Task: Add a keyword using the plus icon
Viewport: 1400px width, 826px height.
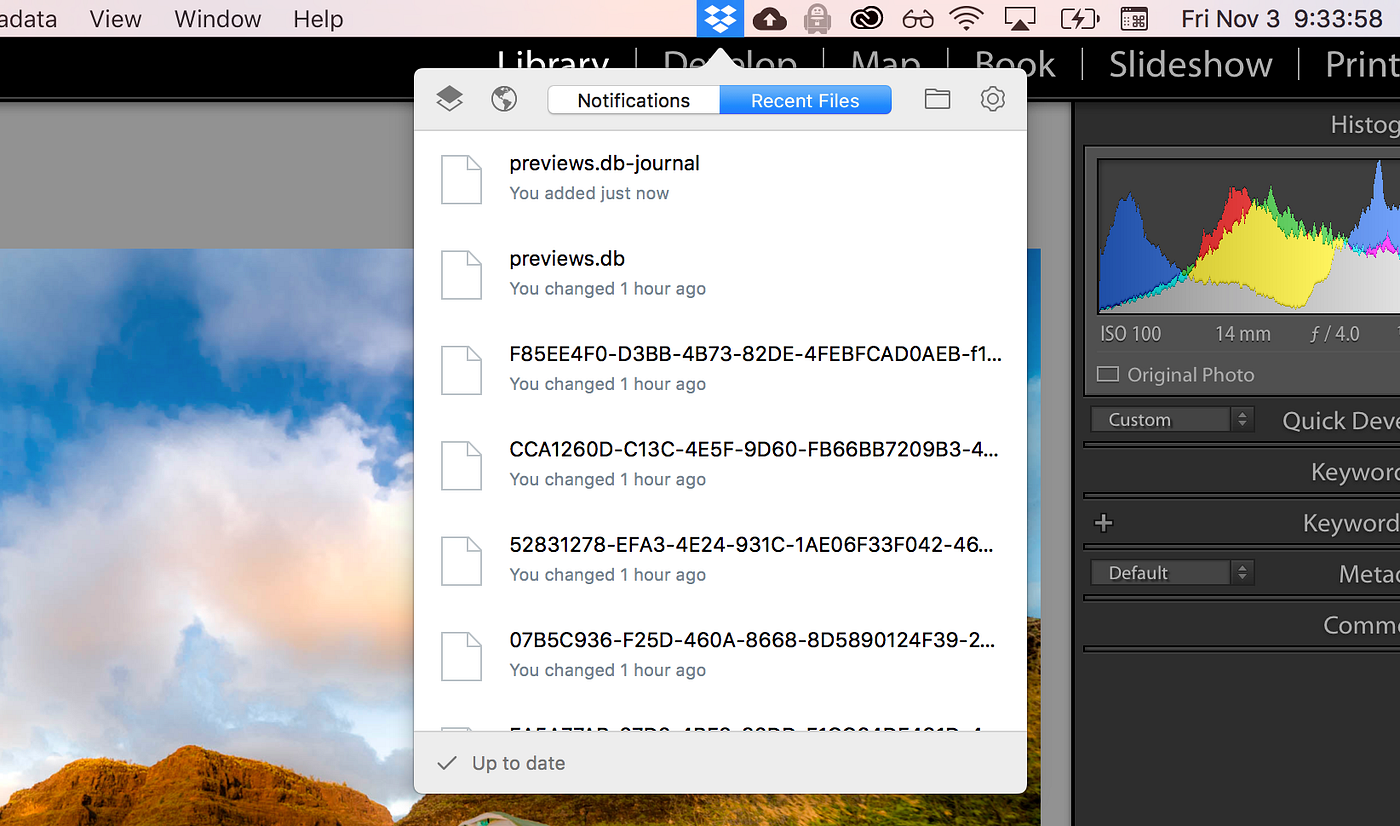Action: pos(1103,521)
